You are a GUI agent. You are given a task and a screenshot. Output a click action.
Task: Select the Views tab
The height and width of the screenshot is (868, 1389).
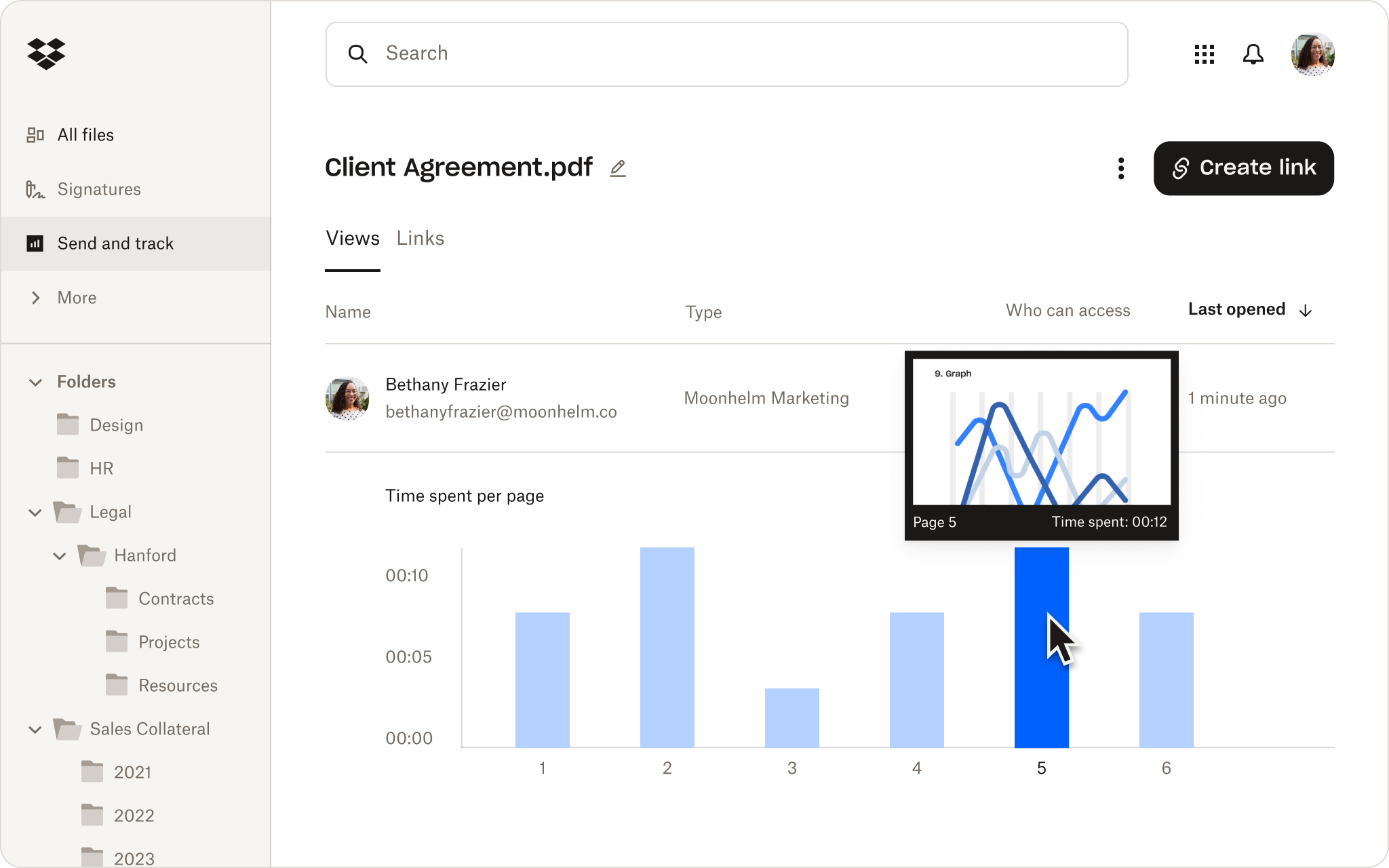[352, 238]
